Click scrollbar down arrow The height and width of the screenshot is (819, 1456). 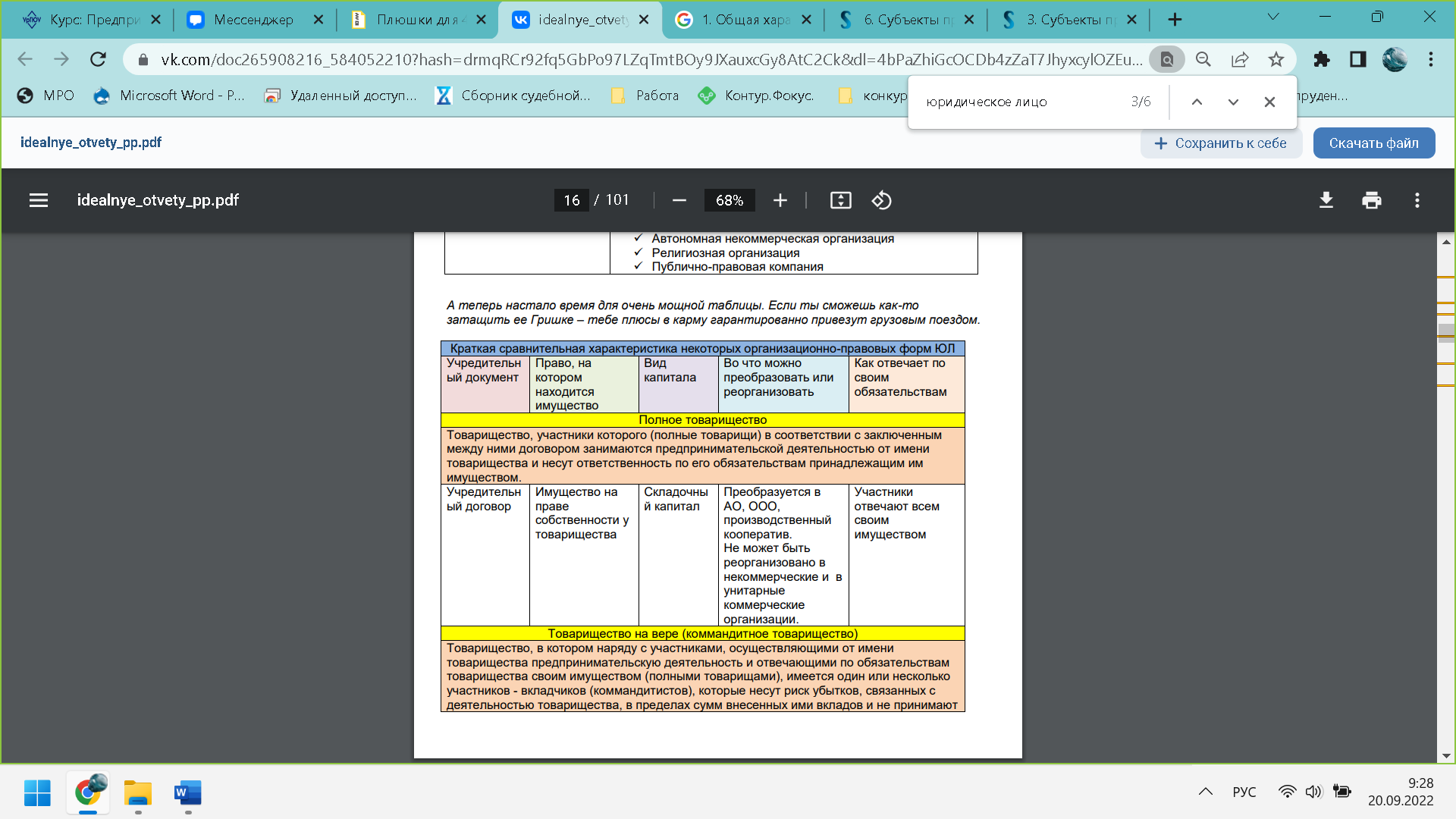click(x=1446, y=756)
